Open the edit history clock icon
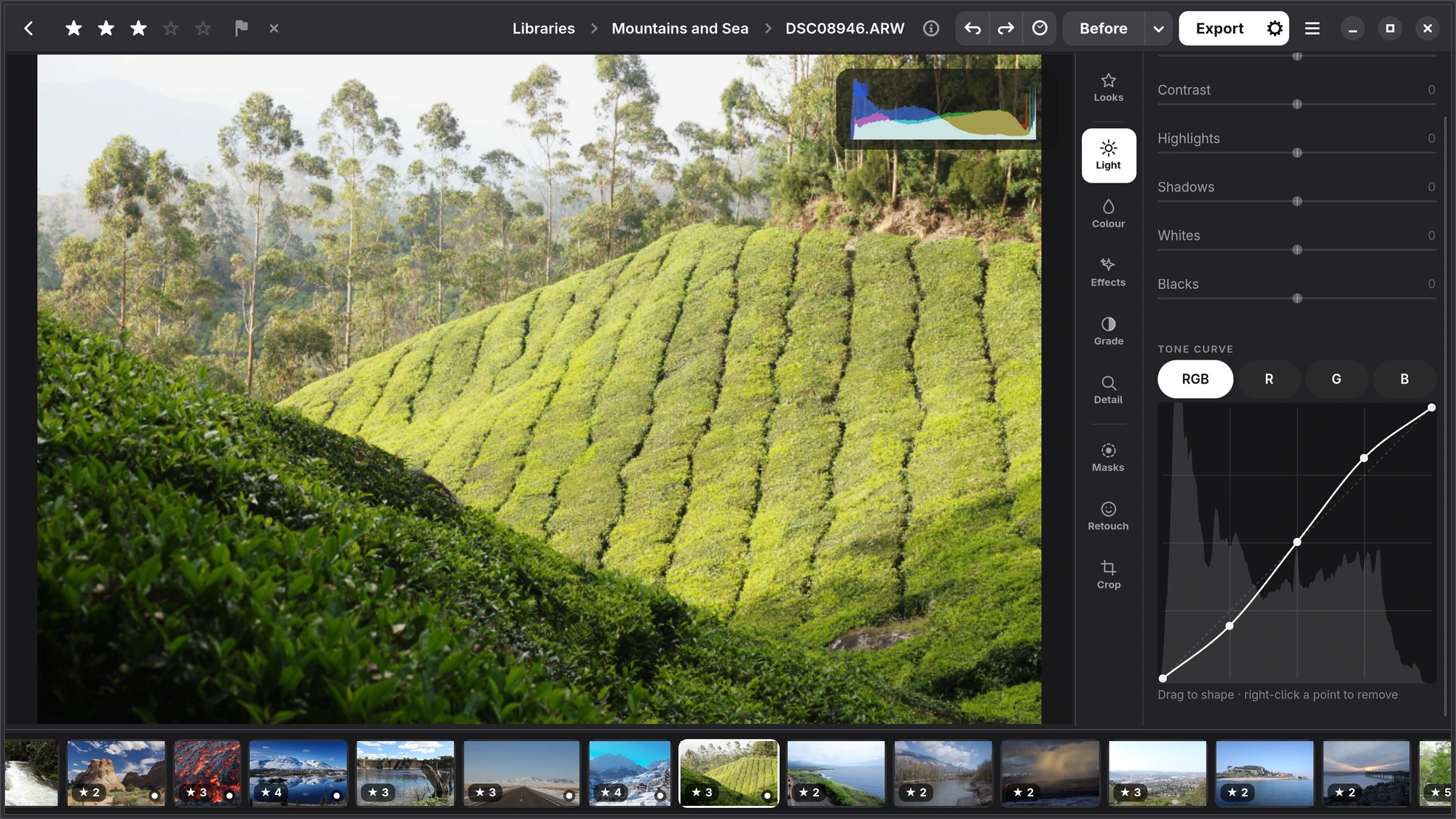1456x819 pixels. tap(1040, 28)
